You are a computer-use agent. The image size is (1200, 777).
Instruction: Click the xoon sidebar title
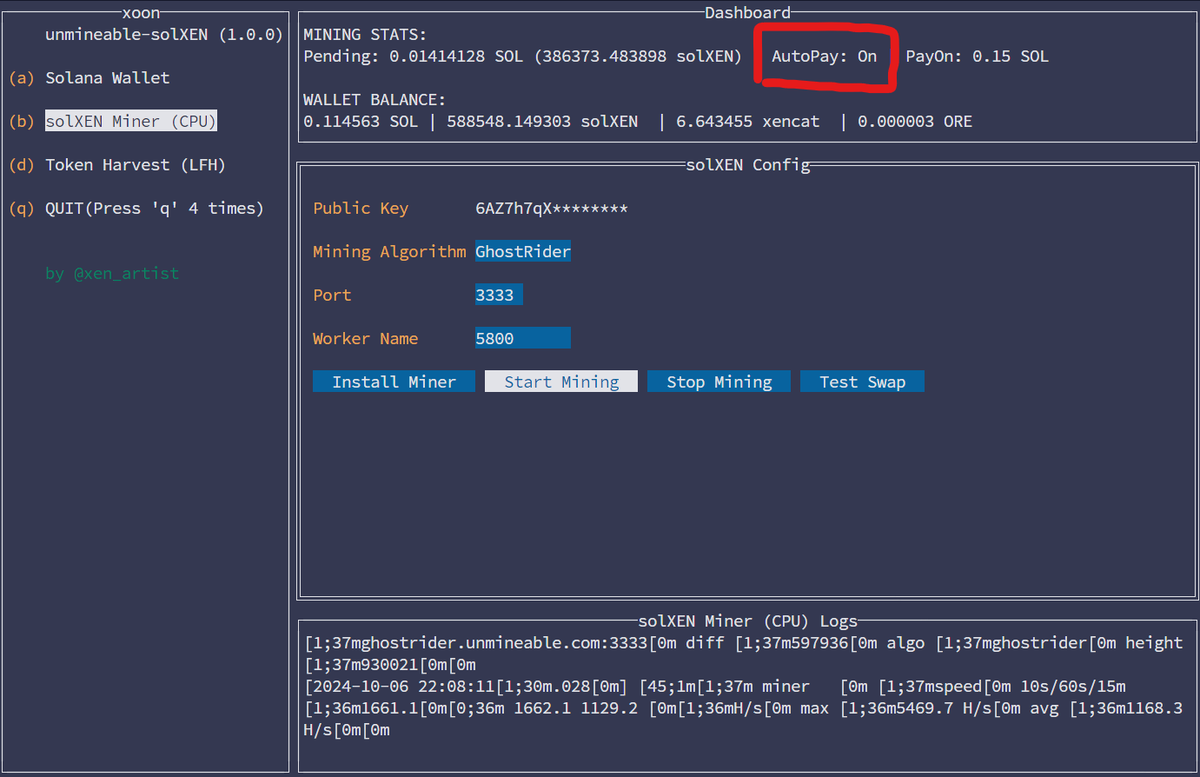(140, 13)
